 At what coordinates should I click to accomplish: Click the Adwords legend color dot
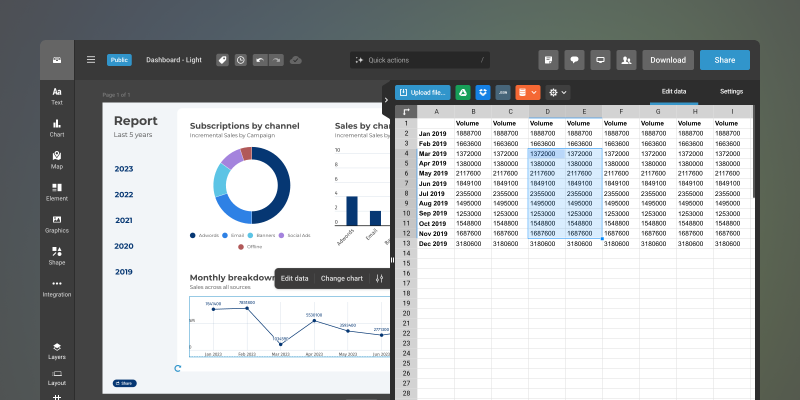tap(192, 235)
